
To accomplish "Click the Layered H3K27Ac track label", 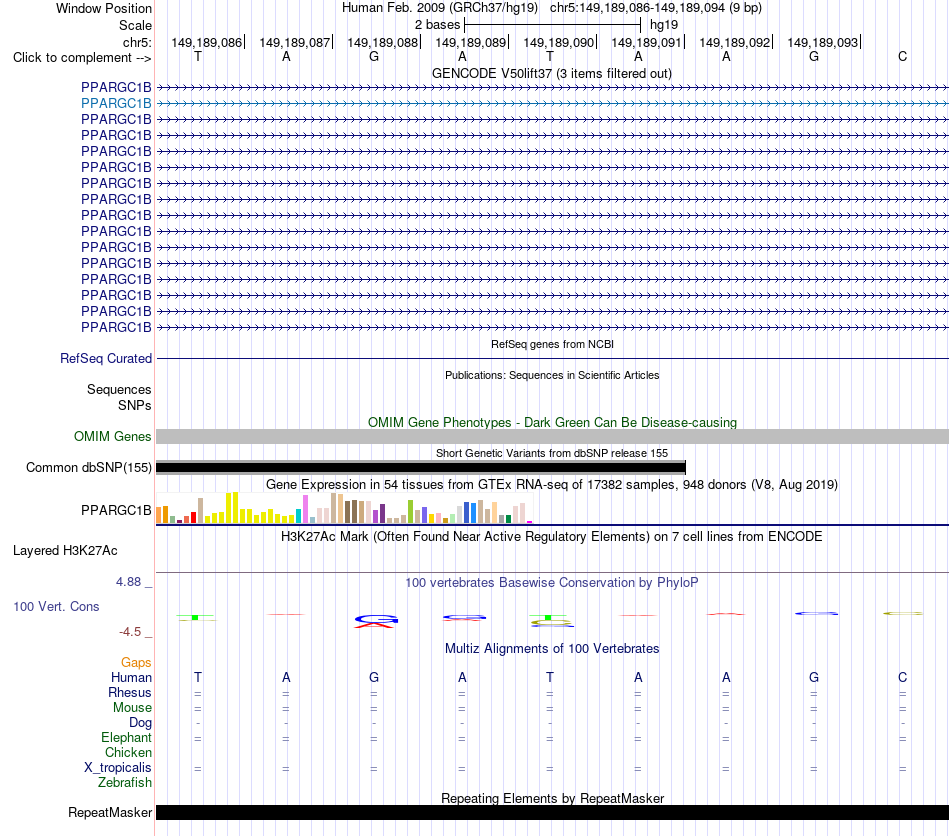I will tap(65, 551).
